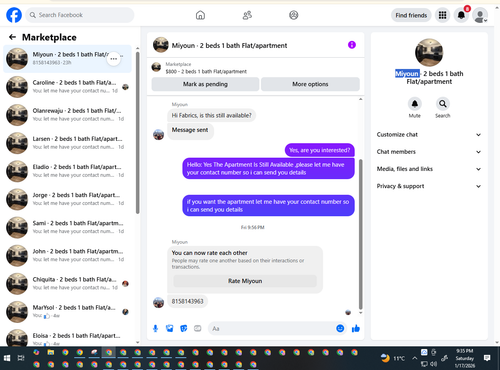Click the chat header listing thumbnail
Screen dimensions: 500x370
(161, 45)
